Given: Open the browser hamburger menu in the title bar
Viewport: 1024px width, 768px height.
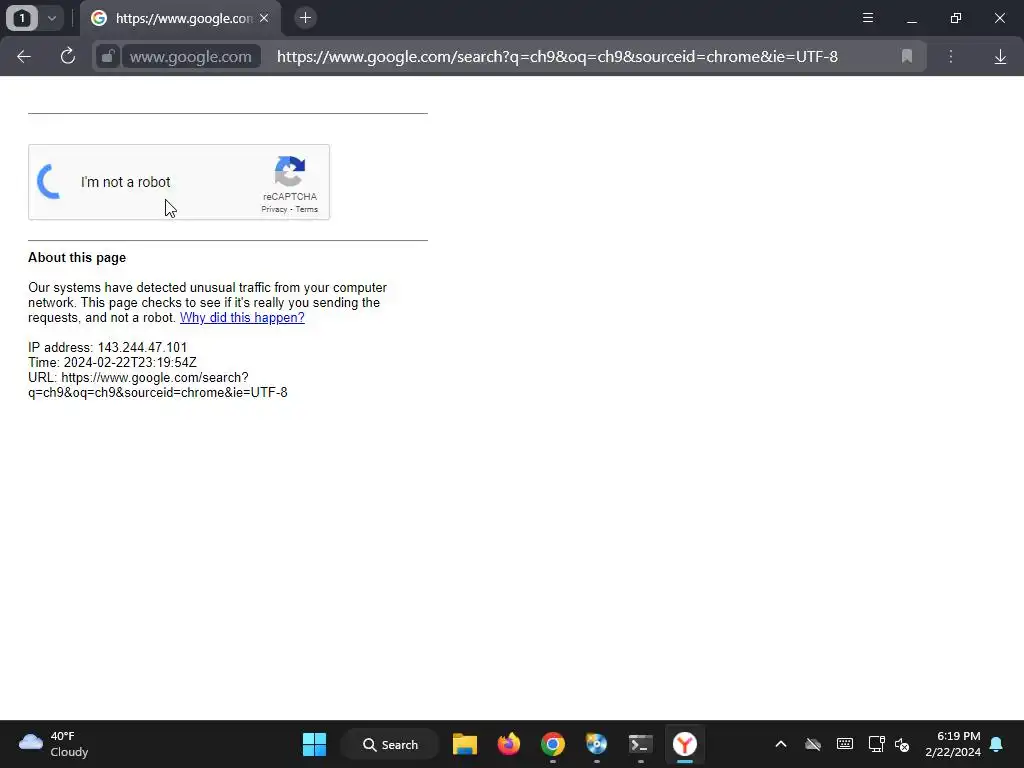Looking at the screenshot, I should coord(868,18).
